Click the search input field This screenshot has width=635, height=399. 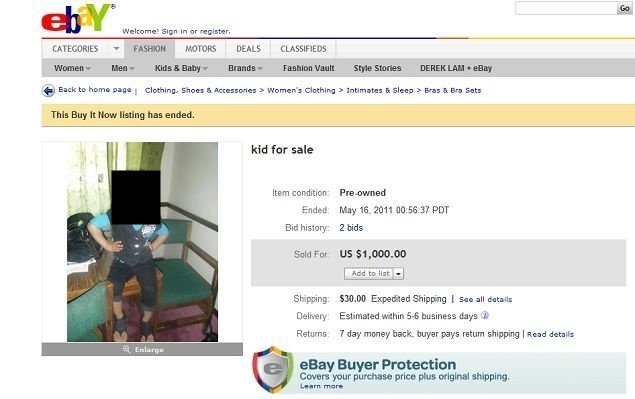(x=566, y=8)
